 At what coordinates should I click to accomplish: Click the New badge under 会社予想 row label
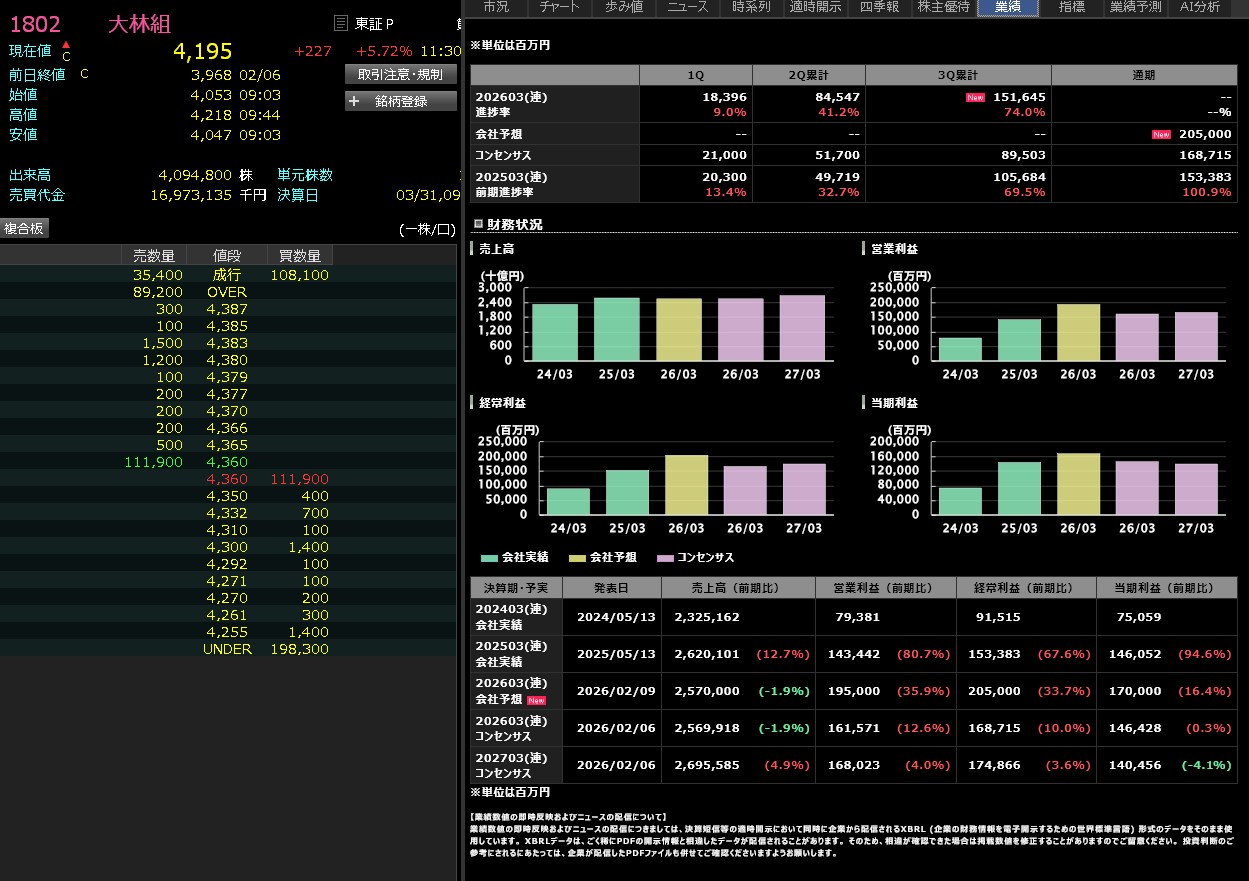[x=536, y=700]
